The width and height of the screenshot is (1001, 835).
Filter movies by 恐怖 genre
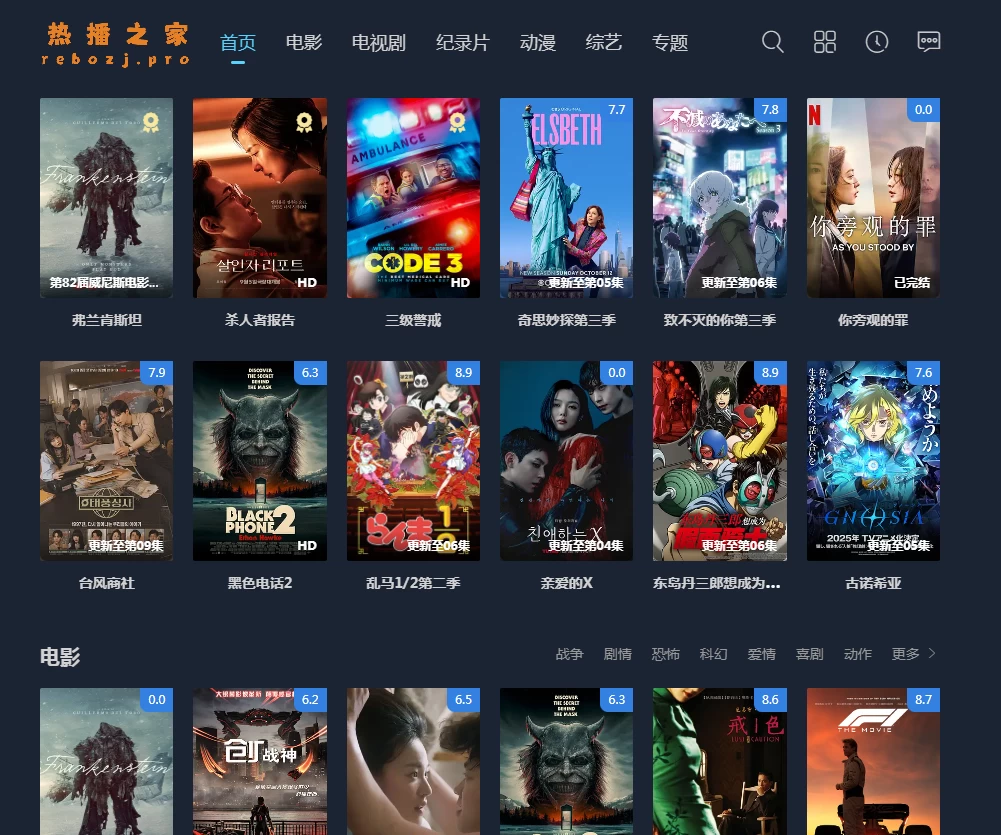665,654
